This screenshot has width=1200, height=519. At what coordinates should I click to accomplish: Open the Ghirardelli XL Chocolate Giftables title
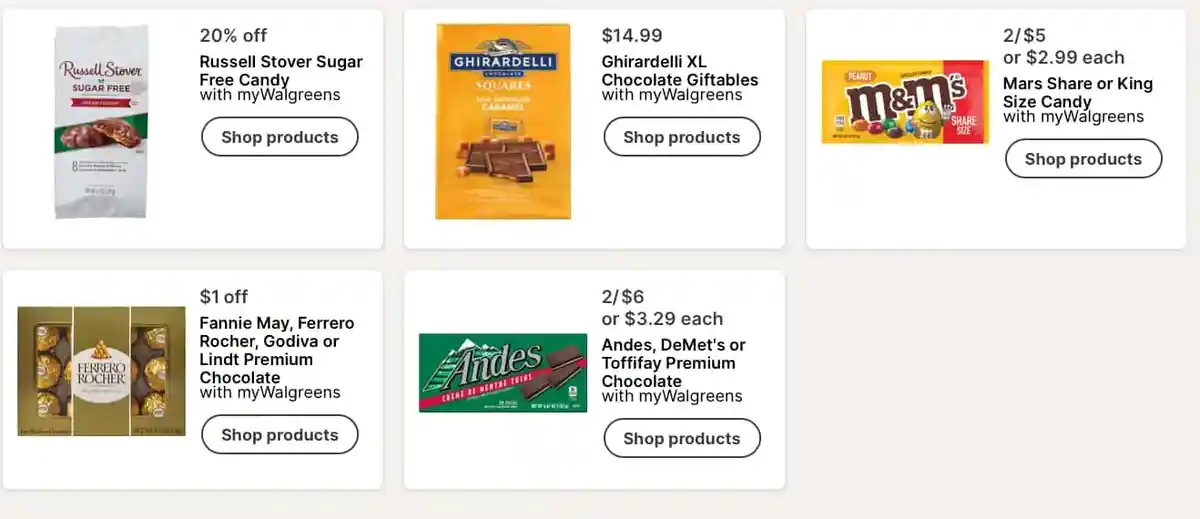tap(680, 71)
